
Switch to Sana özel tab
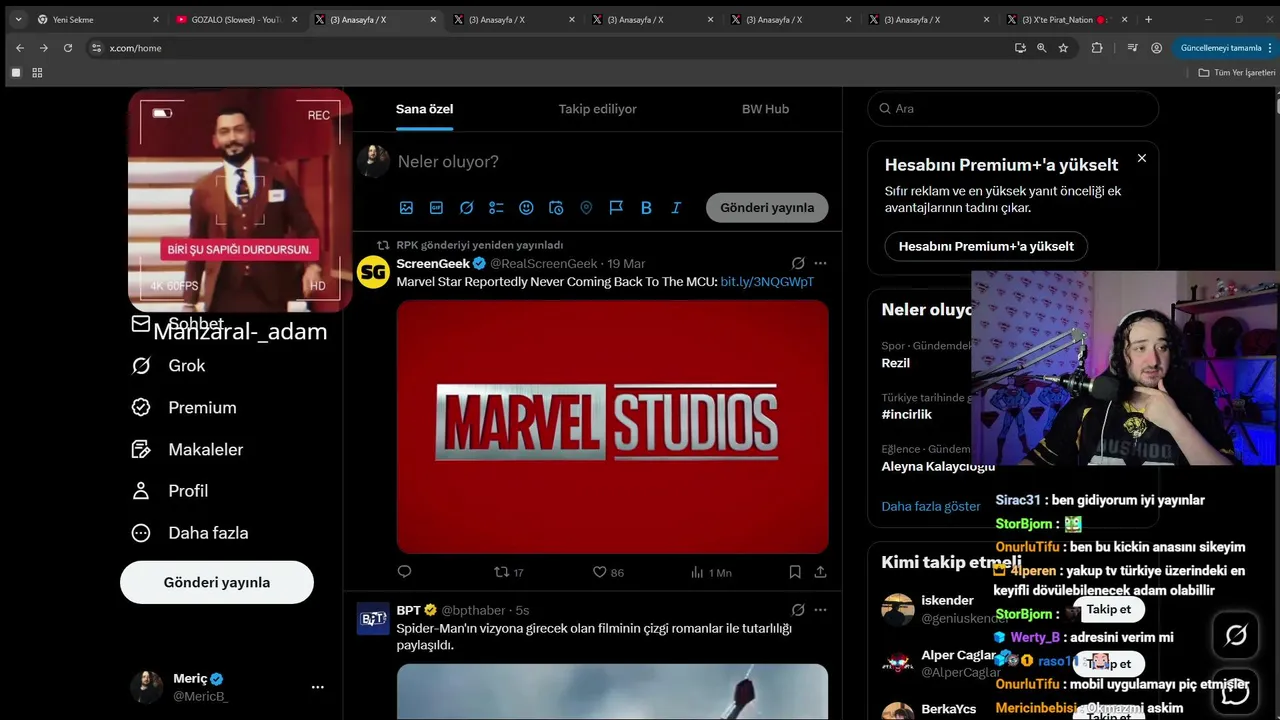(x=424, y=109)
